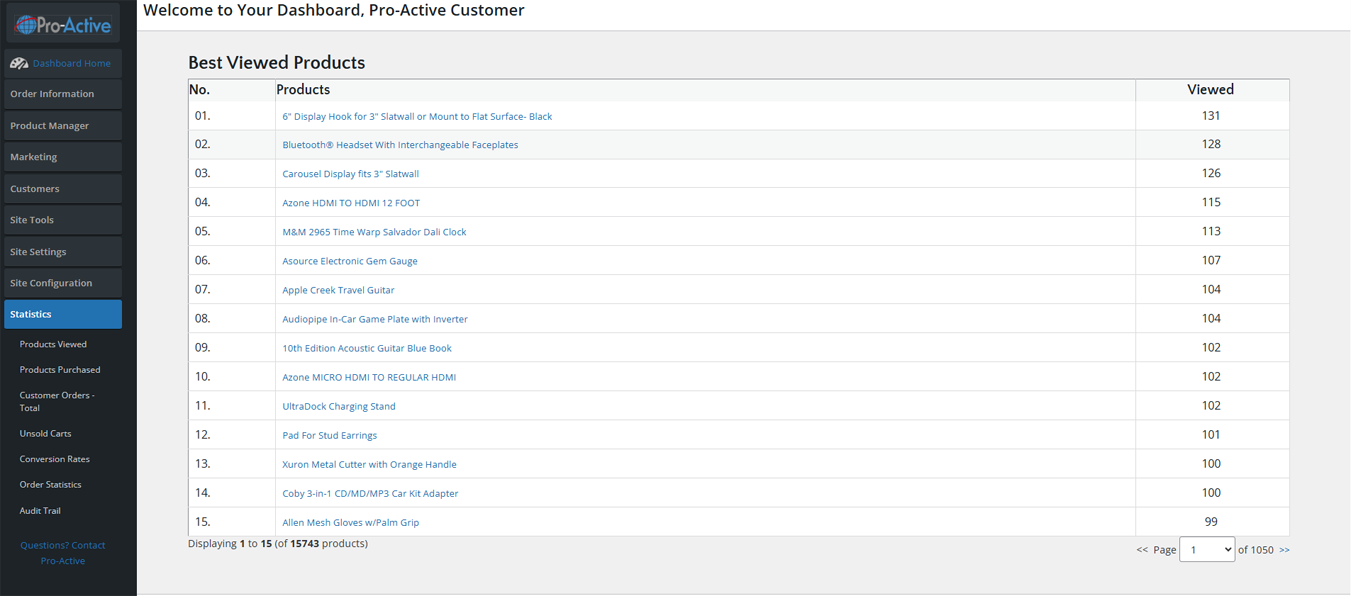The width and height of the screenshot is (1351, 596).
Task: Open Pad For Stud Earrings product
Action: coord(329,435)
